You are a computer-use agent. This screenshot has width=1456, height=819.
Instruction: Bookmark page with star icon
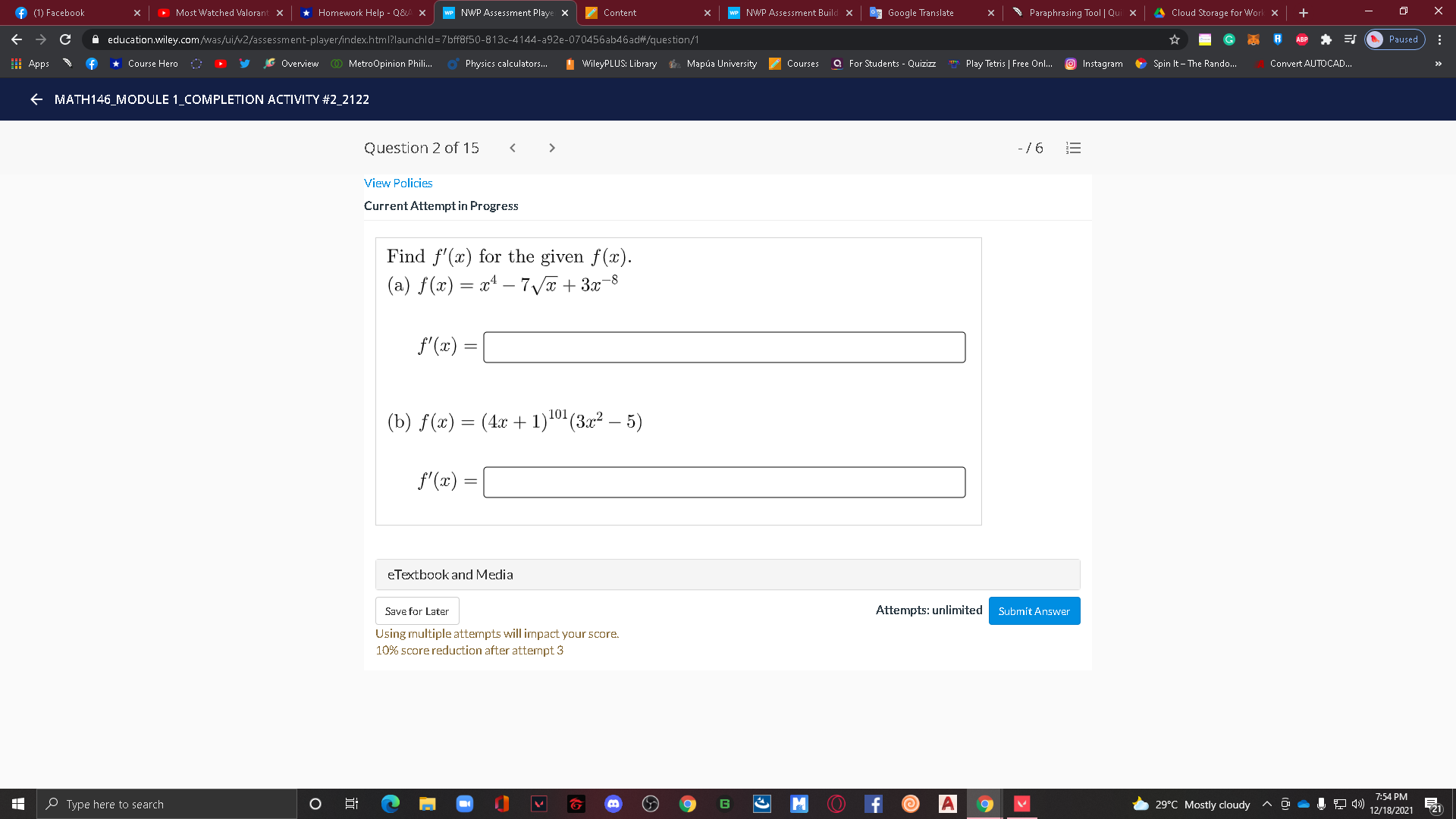(1175, 39)
